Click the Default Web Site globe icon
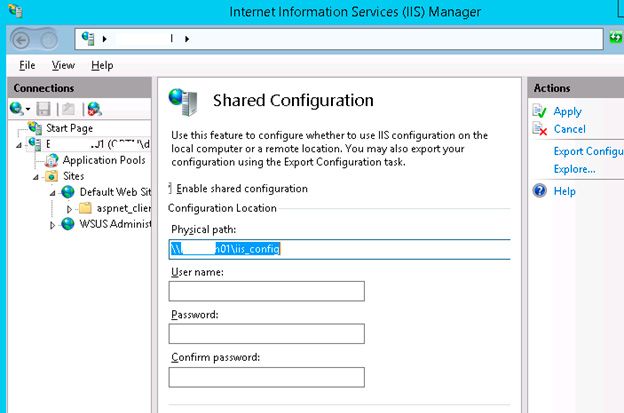Viewport: 624px width, 413px height. click(68, 192)
